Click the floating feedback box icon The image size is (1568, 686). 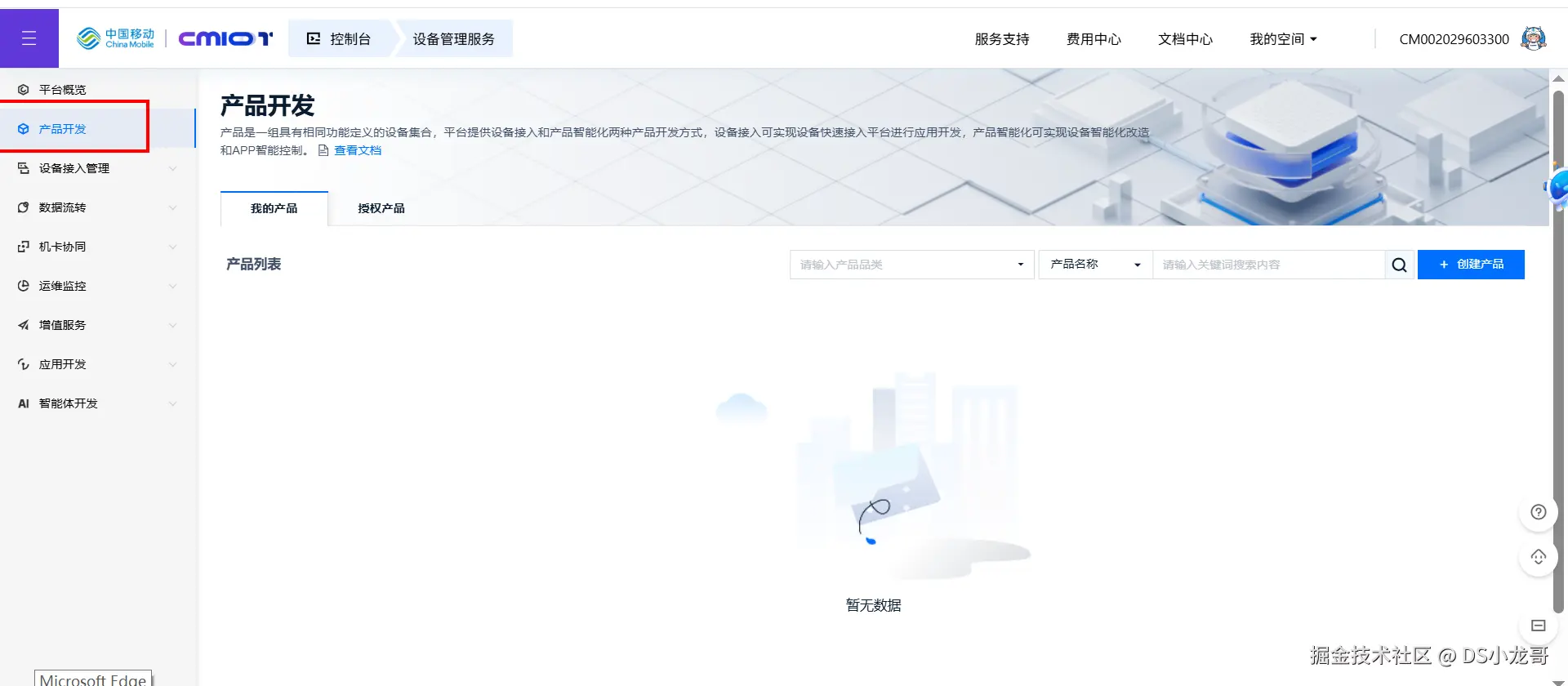[1538, 626]
